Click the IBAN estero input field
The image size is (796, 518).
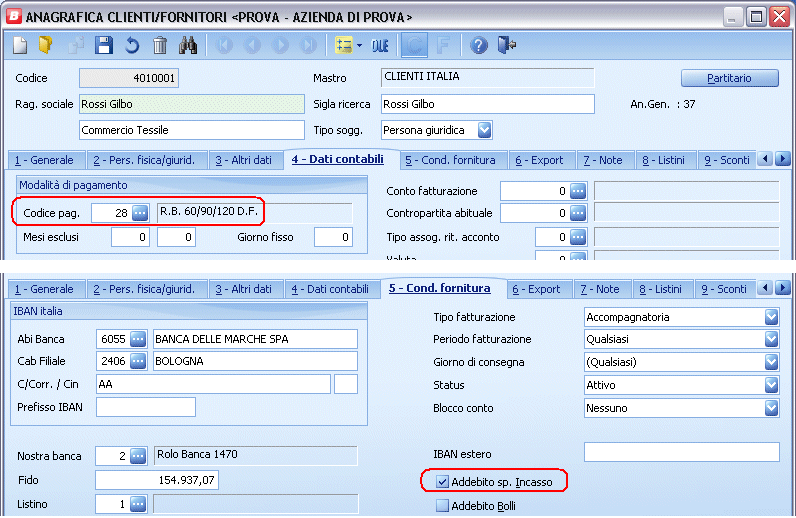(x=681, y=452)
